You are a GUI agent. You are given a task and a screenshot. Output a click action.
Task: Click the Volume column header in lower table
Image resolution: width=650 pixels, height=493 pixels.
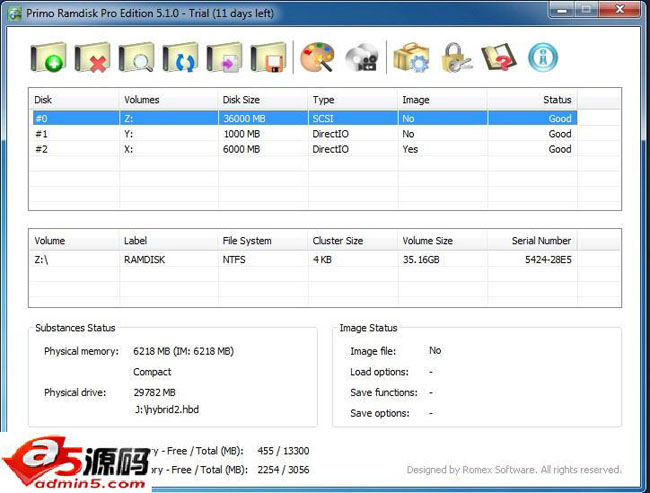(x=75, y=240)
